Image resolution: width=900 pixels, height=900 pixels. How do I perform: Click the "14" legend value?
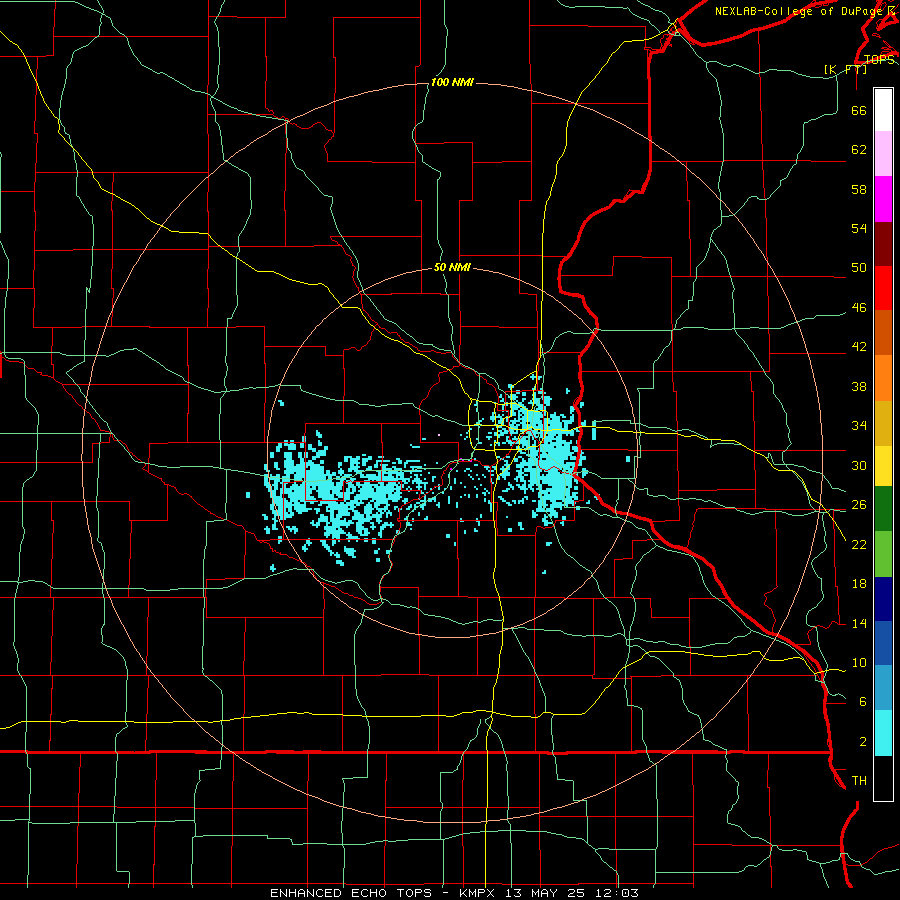[x=859, y=623]
